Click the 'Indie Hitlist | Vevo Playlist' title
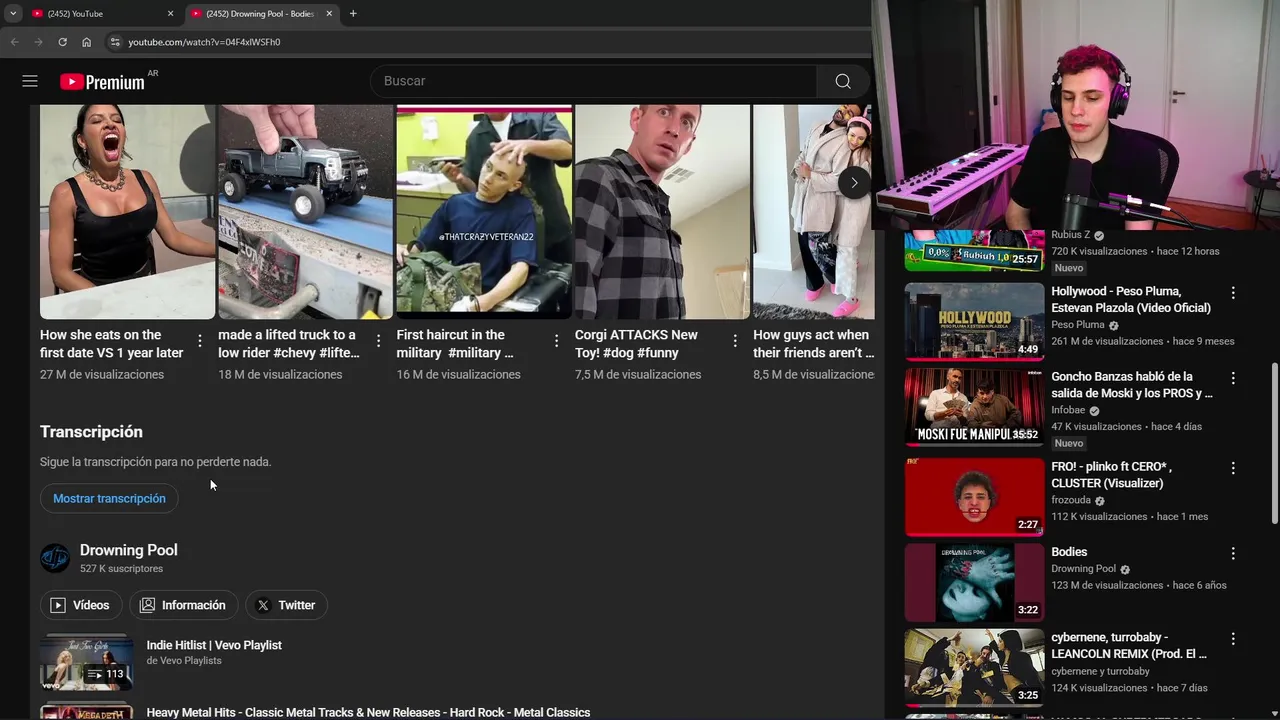This screenshot has width=1280, height=720. click(x=214, y=645)
